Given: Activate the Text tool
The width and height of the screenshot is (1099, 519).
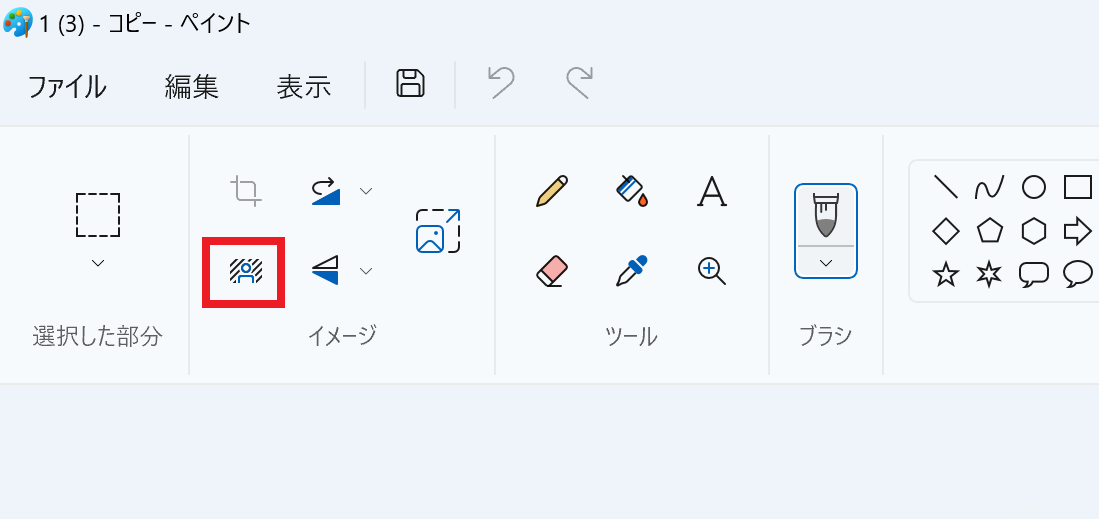Looking at the screenshot, I should [x=710, y=190].
